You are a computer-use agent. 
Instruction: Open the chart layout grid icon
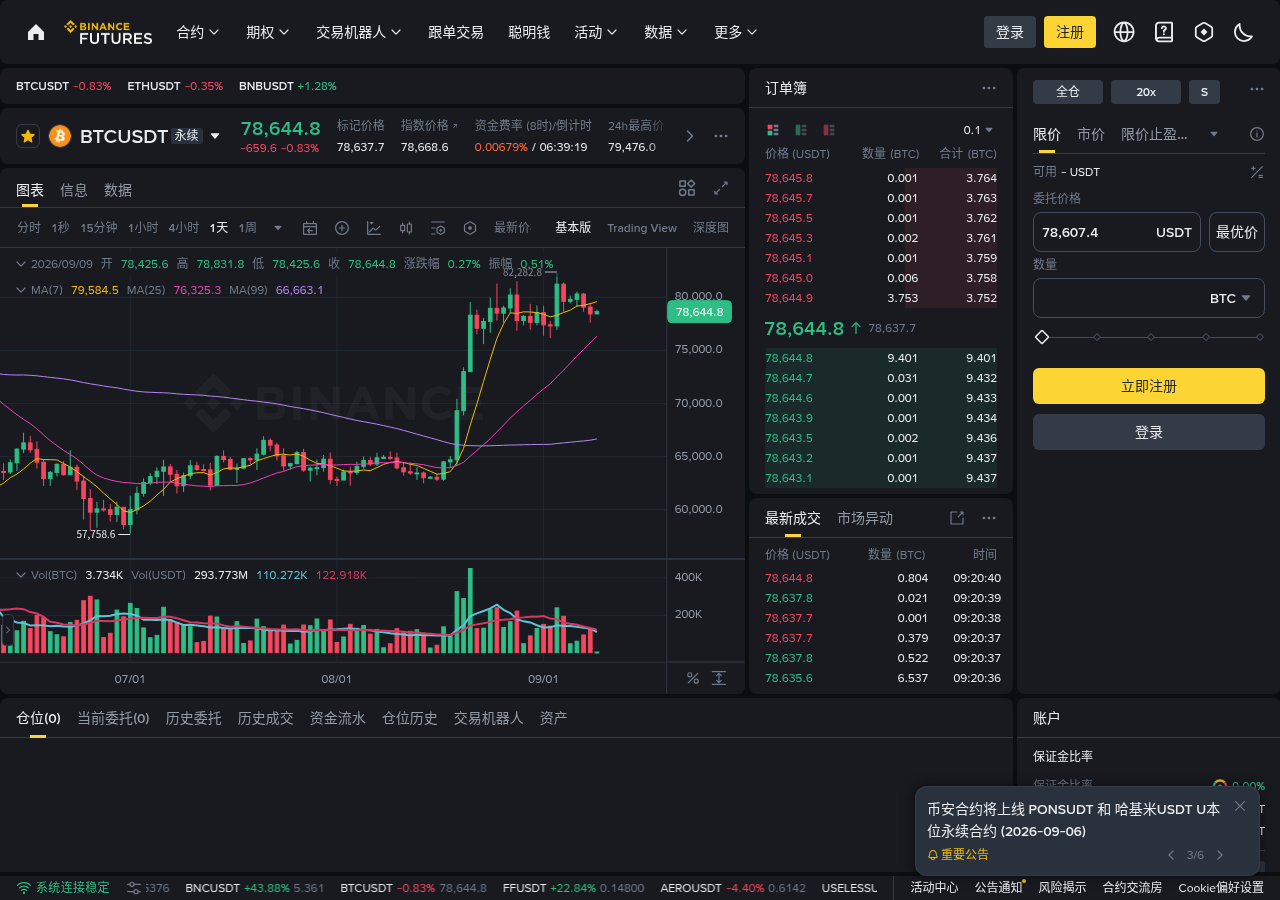pyautogui.click(x=687, y=188)
